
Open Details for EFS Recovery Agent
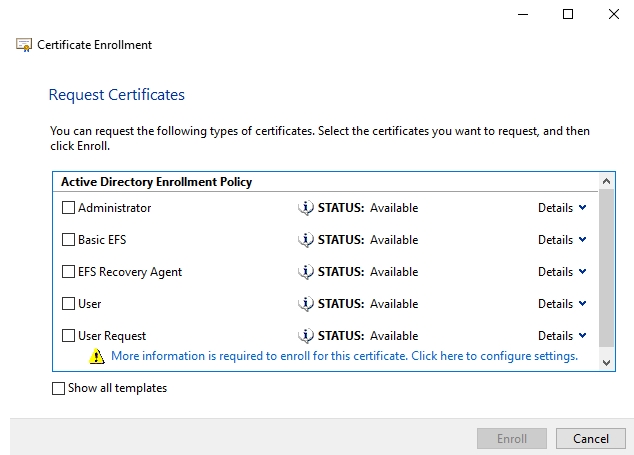coord(562,272)
